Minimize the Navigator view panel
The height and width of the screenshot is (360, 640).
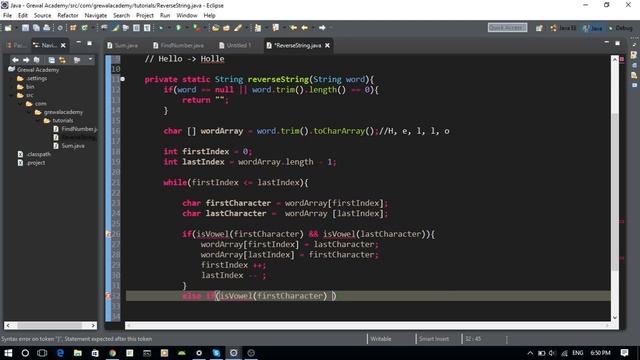(78, 42)
